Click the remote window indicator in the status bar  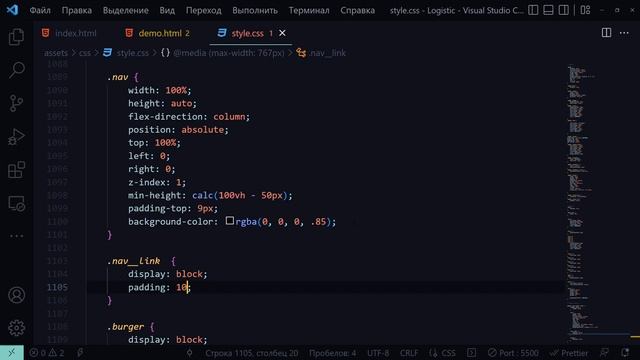[x=12, y=353]
